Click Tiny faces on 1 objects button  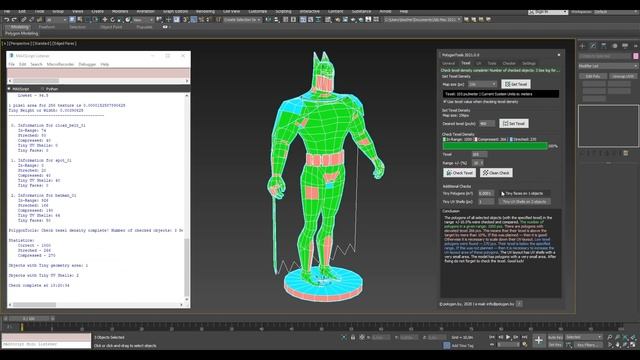[524, 193]
